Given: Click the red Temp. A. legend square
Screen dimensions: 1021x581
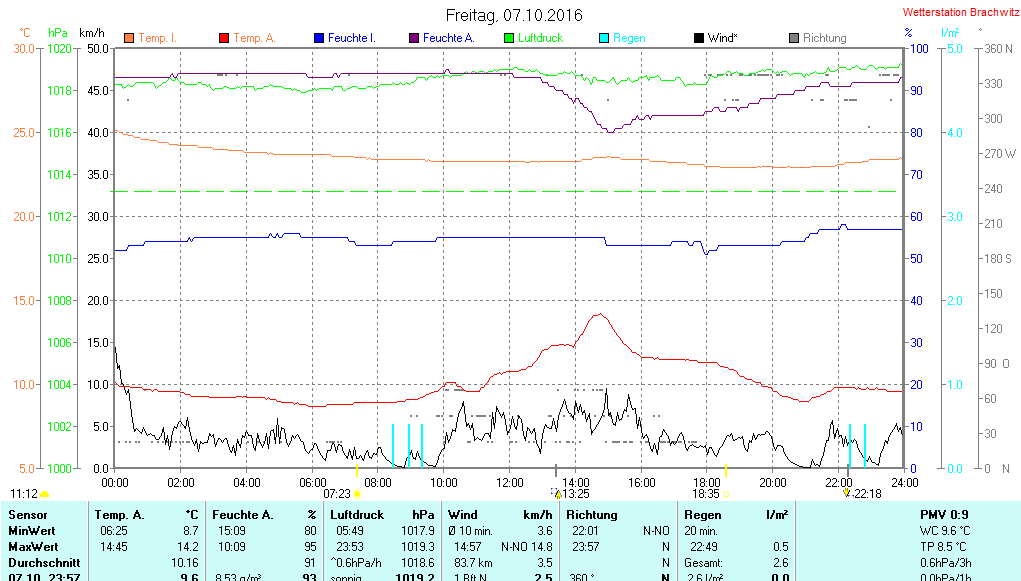Looking at the screenshot, I should point(224,39).
